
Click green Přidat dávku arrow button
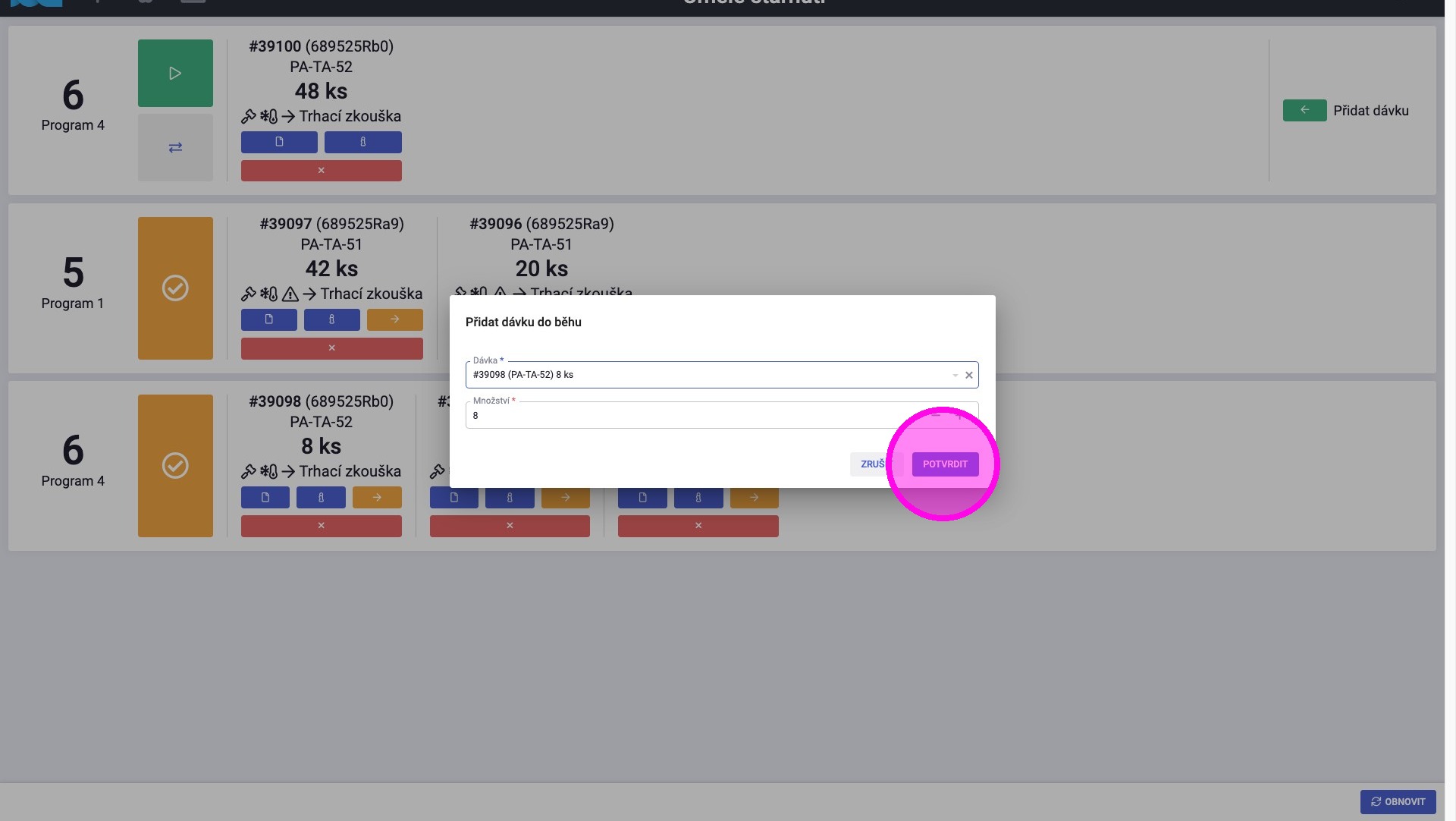1304,111
